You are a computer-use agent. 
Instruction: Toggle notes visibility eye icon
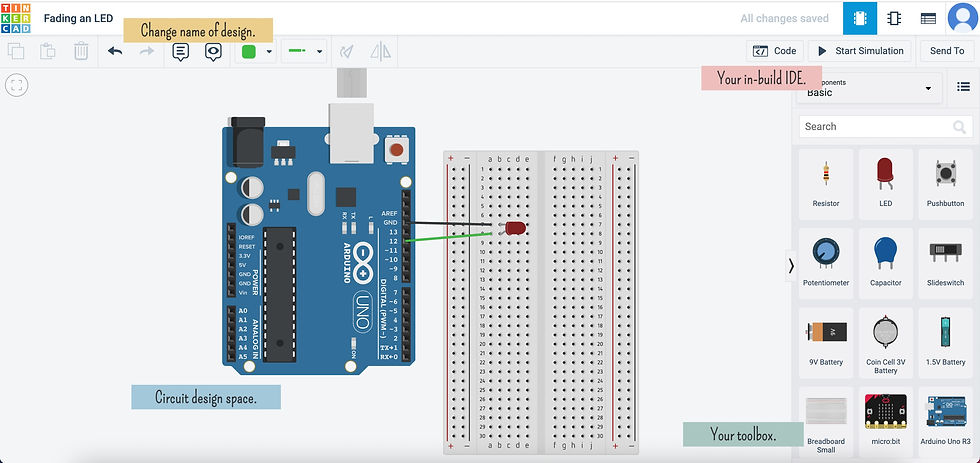tap(214, 52)
